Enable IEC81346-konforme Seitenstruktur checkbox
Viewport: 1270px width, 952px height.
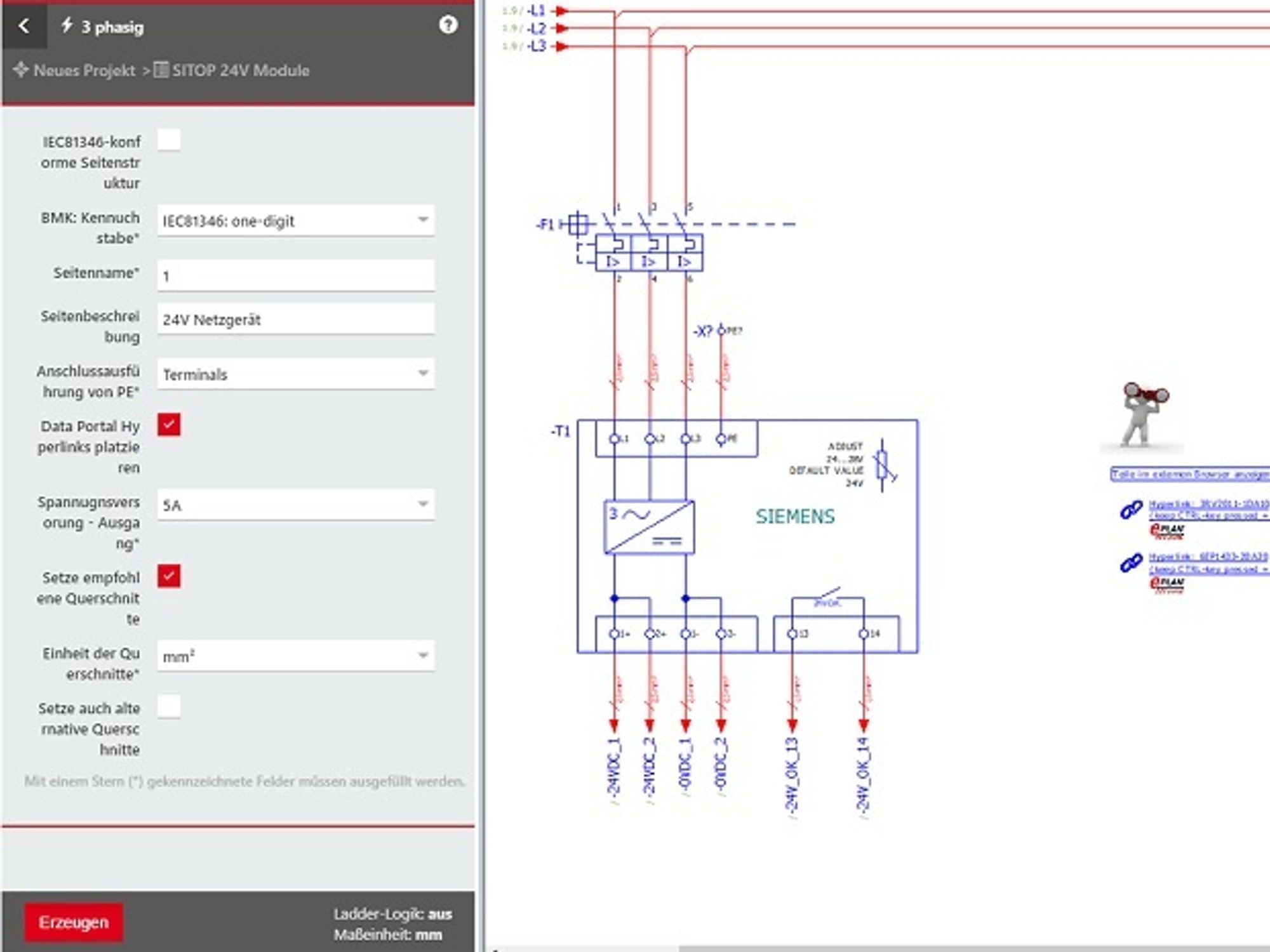169,140
